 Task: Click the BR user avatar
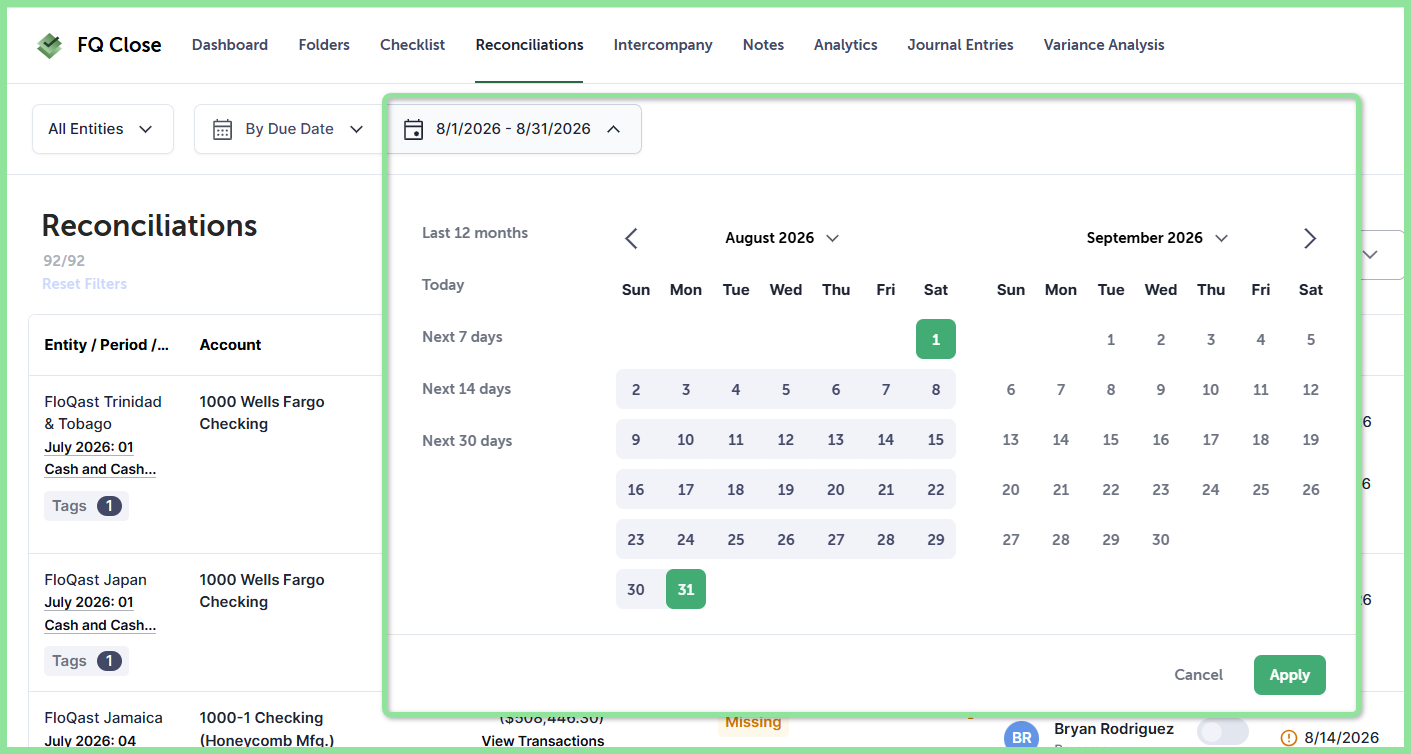click(x=1022, y=737)
